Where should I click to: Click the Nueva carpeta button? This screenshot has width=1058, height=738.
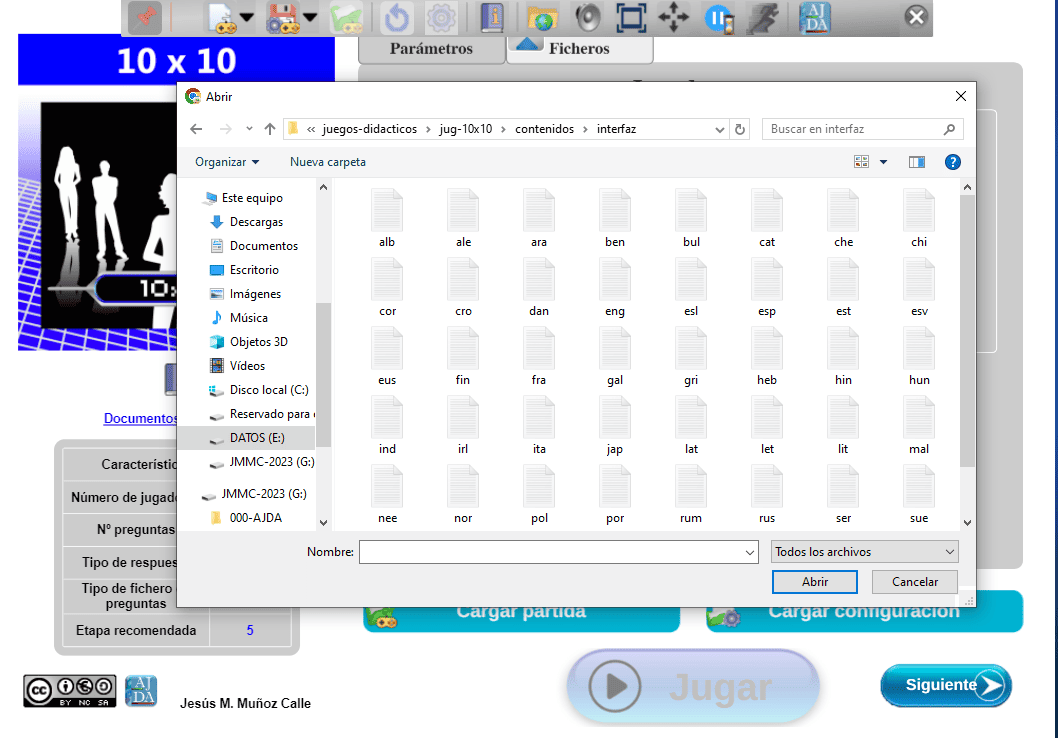(x=328, y=162)
